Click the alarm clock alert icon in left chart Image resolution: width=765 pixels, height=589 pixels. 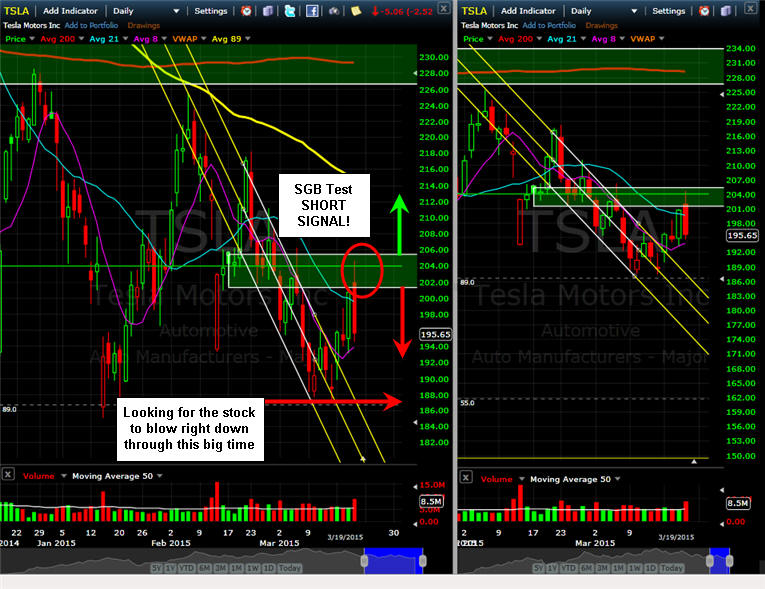[246, 11]
